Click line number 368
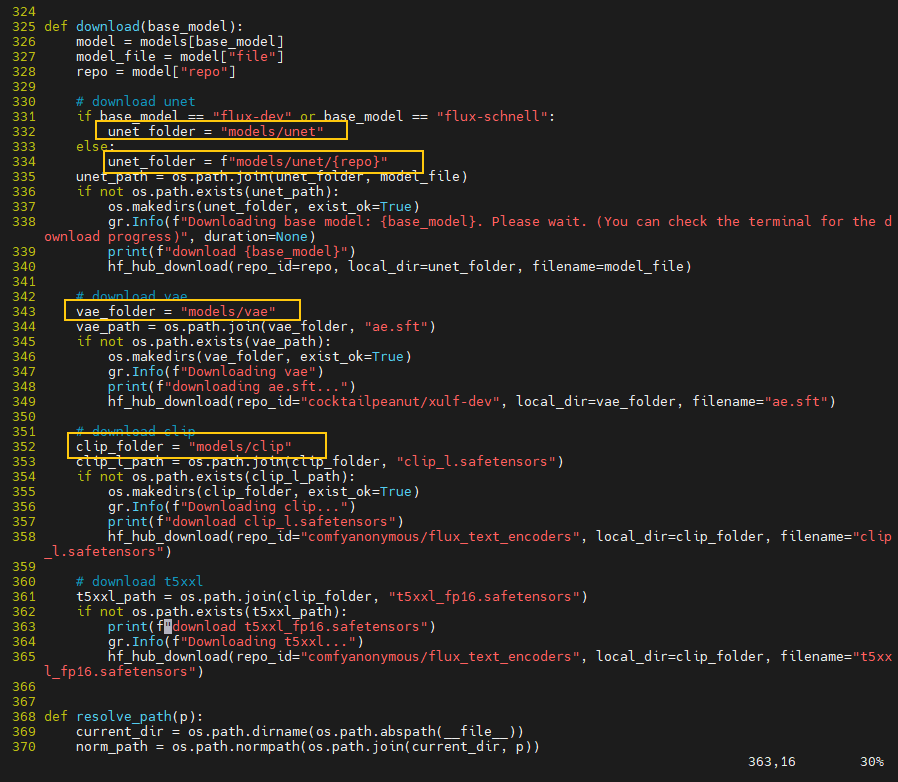The image size is (898, 782). [x=24, y=717]
